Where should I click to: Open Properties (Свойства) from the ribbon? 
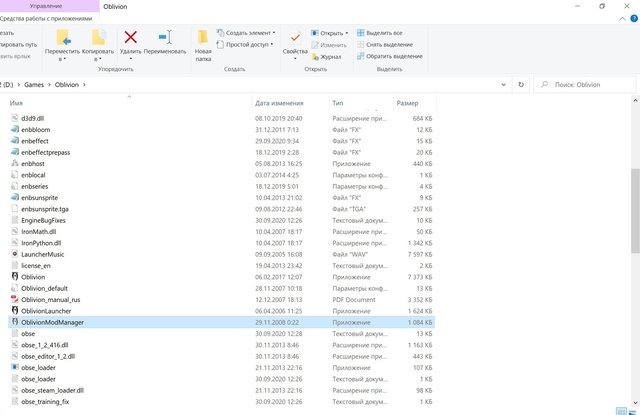pyautogui.click(x=295, y=39)
